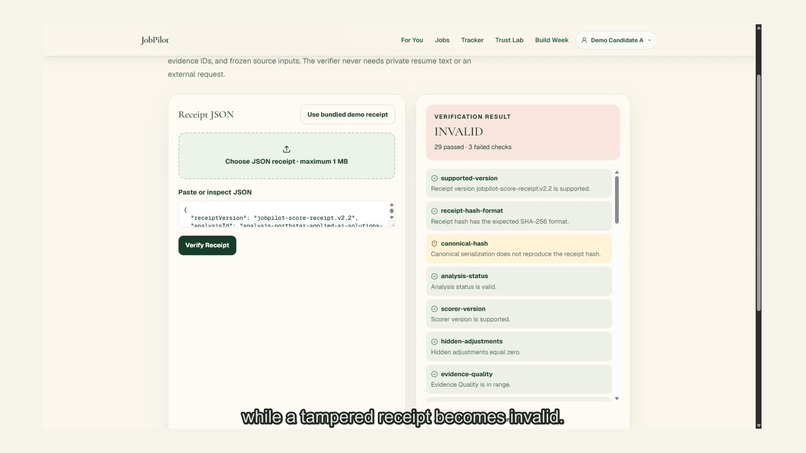Click the upload icon in the drop zone
806x453 pixels.
pos(286,149)
